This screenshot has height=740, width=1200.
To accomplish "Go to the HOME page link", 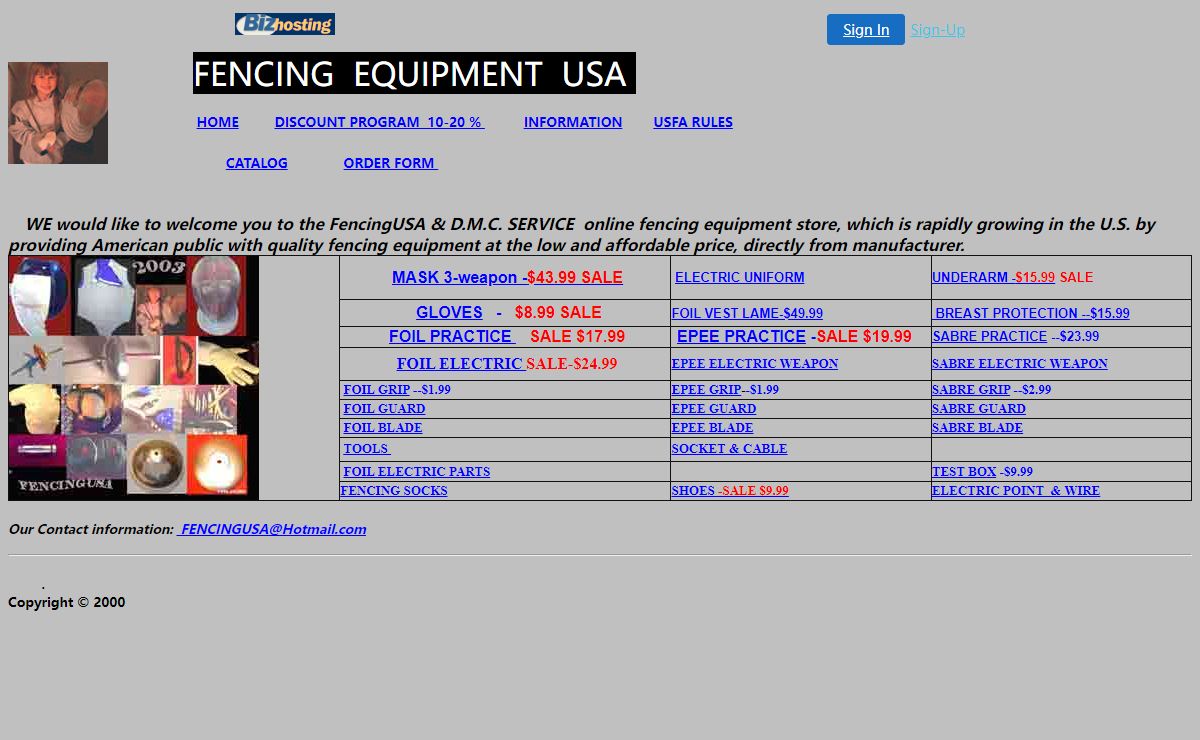I will pyautogui.click(x=218, y=122).
